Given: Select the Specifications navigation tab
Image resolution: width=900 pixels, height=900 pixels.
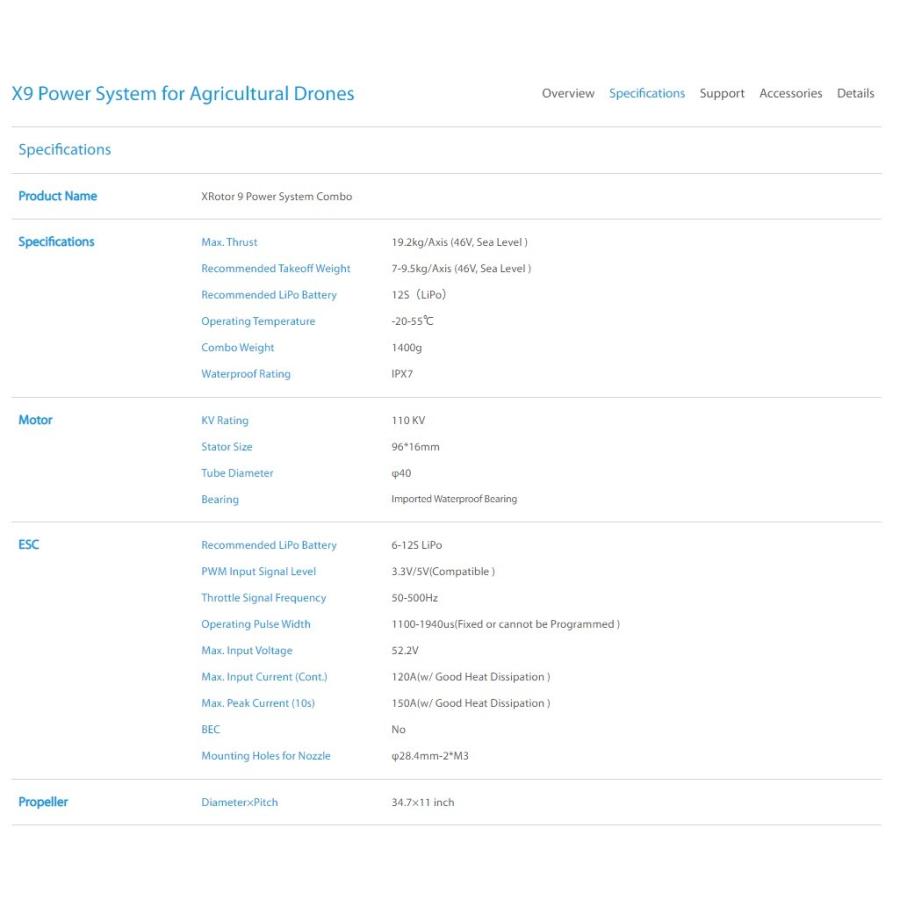Looking at the screenshot, I should pyautogui.click(x=647, y=94).
